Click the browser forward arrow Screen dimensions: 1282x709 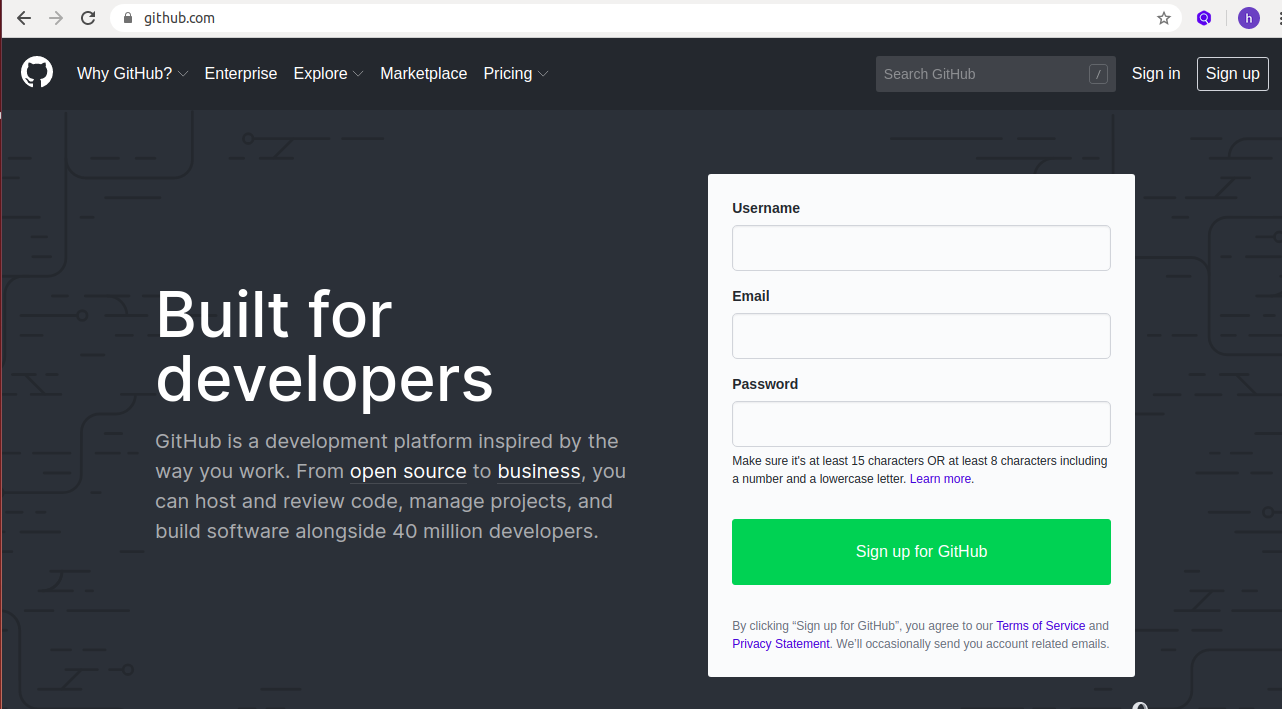(56, 18)
